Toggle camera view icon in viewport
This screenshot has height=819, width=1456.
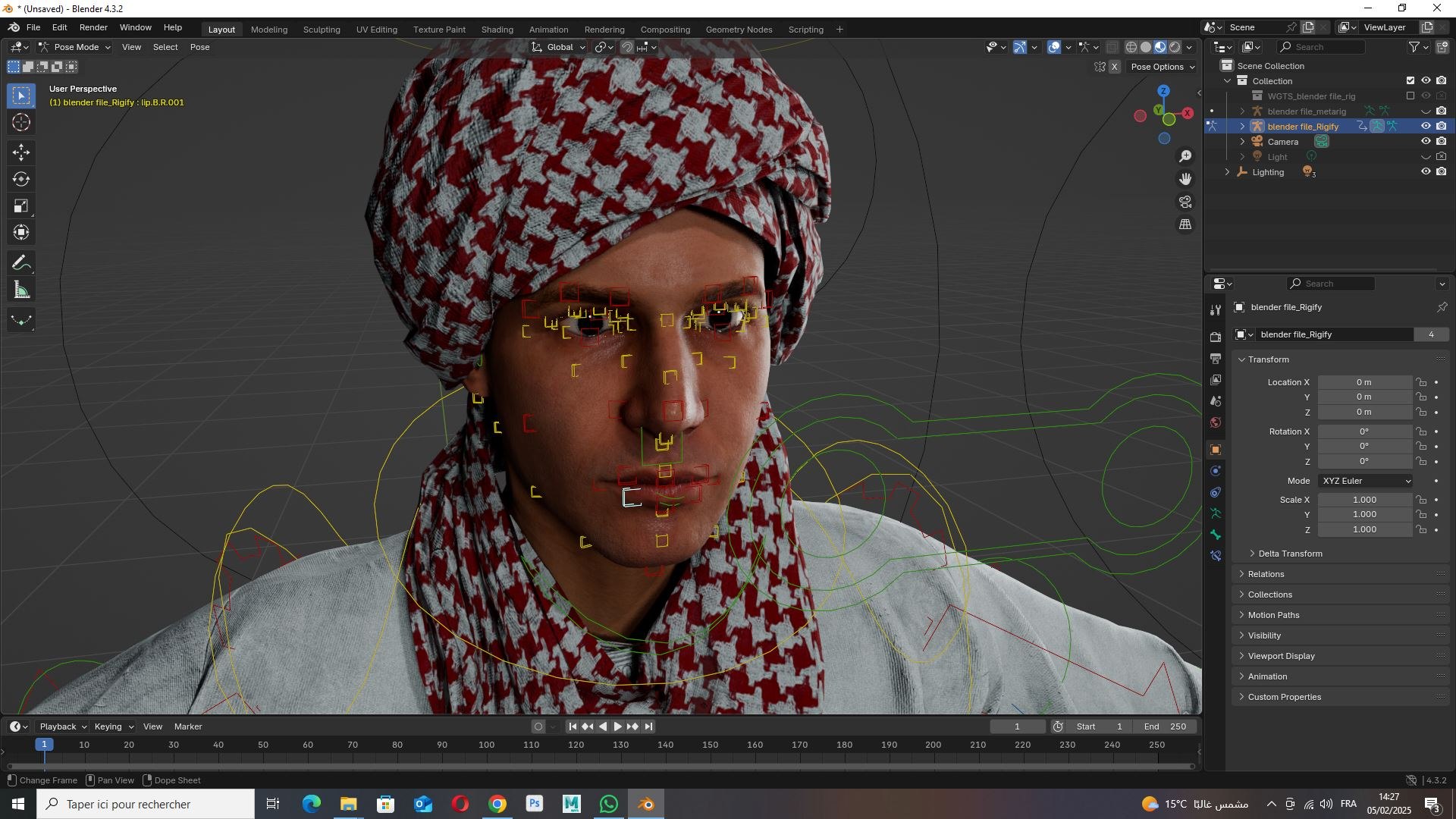pyautogui.click(x=1185, y=202)
